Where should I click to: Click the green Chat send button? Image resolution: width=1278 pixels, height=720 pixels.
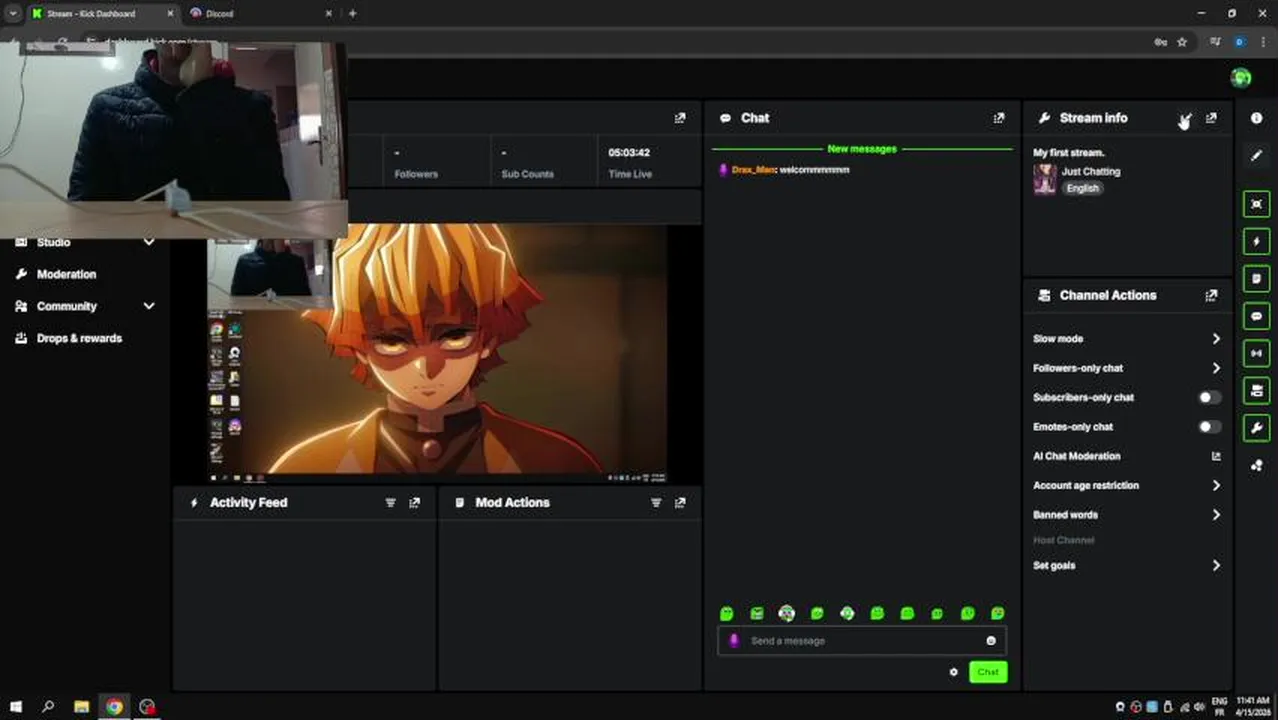988,672
